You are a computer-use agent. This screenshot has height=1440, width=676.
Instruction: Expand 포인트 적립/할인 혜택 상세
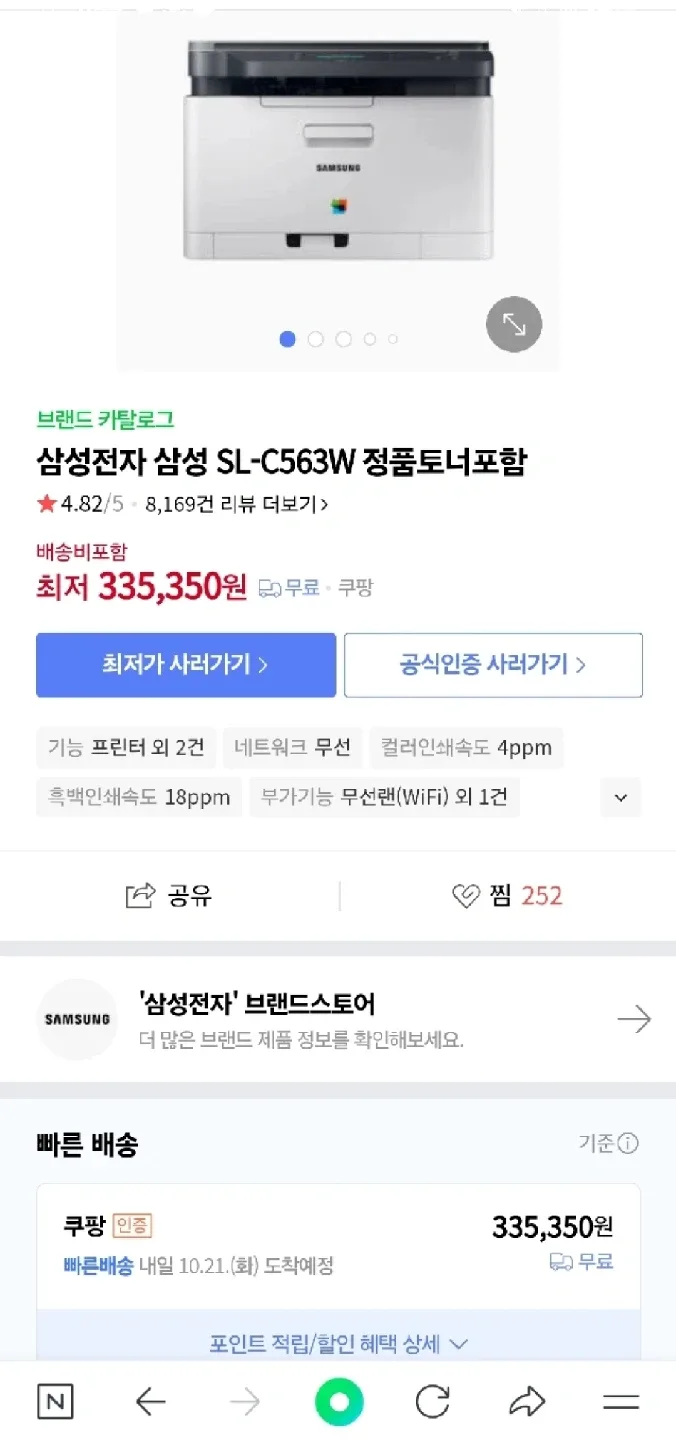[339, 1344]
